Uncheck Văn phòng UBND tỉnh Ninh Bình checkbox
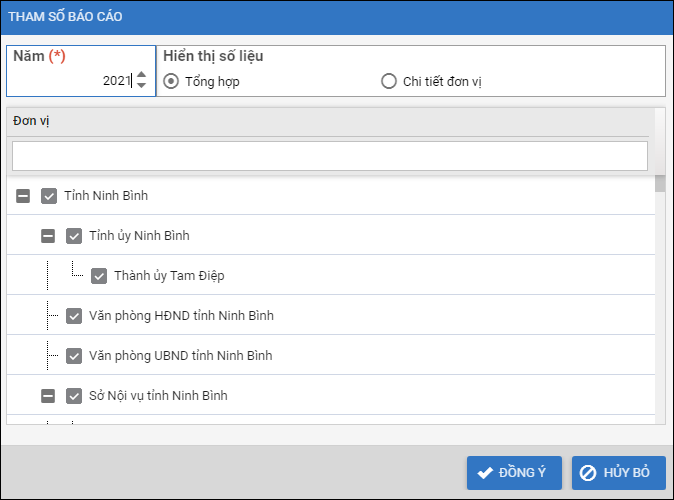This screenshot has height=500, width=674. coord(74,356)
